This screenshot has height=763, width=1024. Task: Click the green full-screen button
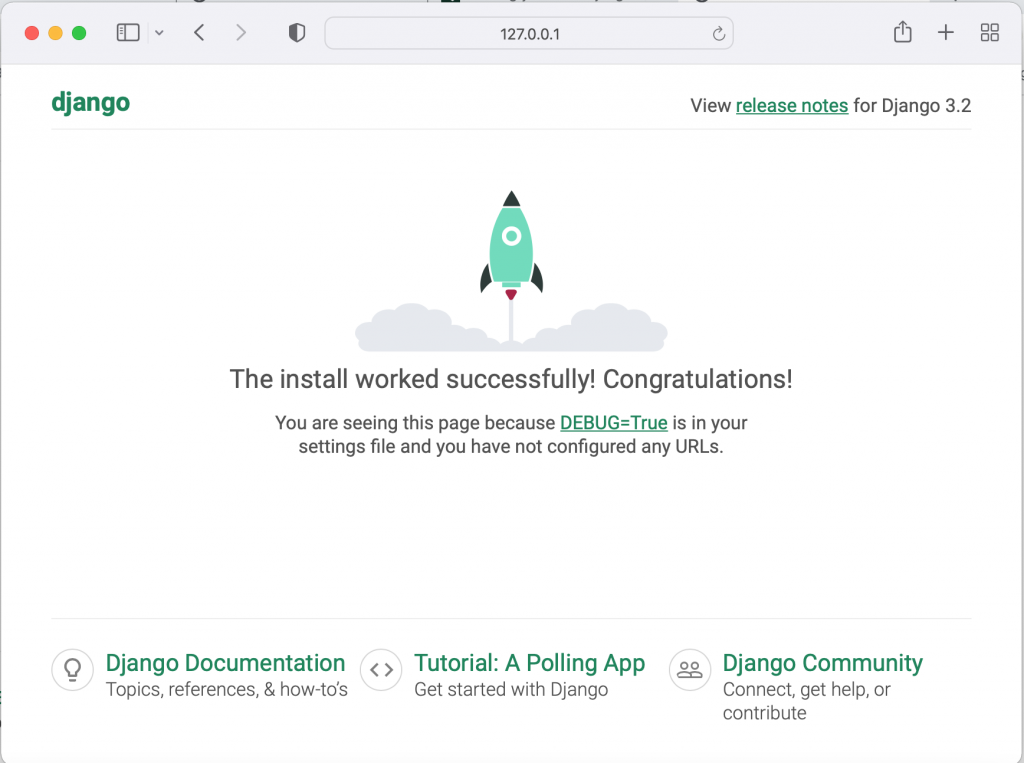point(79,33)
